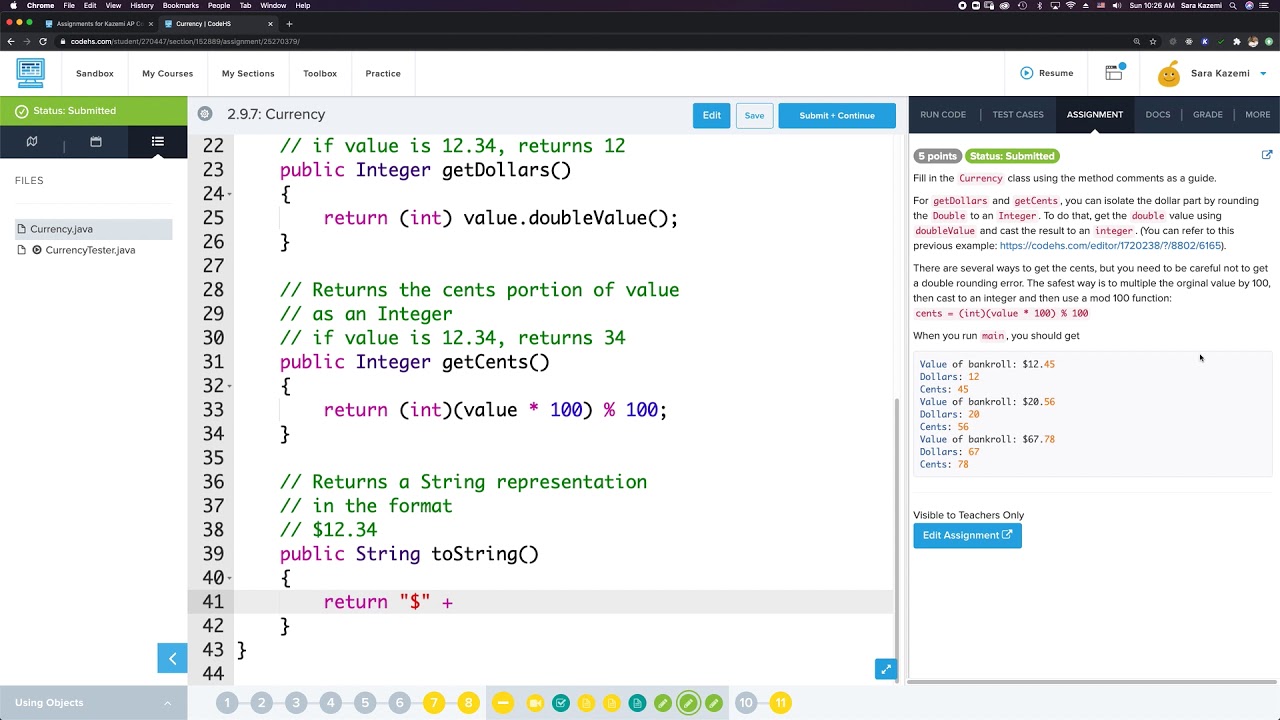
Task: Click the browser address bar URL
Action: [185, 41]
